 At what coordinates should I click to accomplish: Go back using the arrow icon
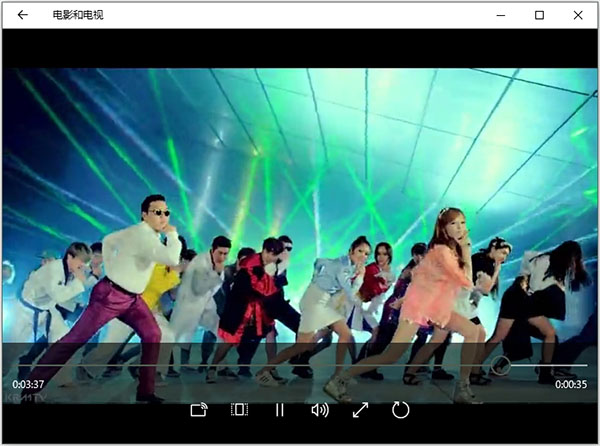pos(23,15)
